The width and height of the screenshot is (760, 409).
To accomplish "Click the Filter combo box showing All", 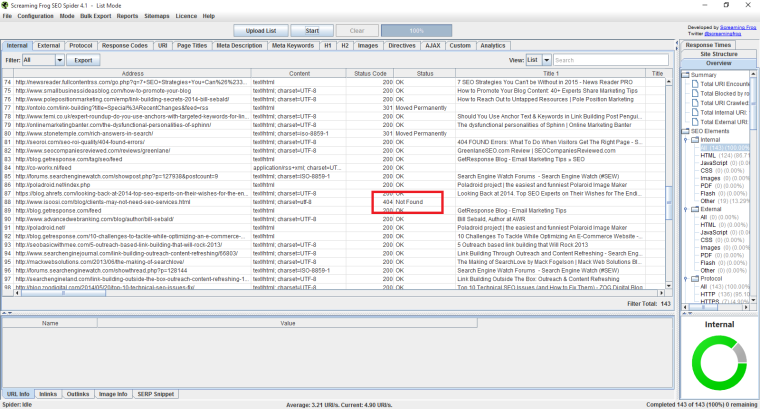I will (x=43, y=60).
